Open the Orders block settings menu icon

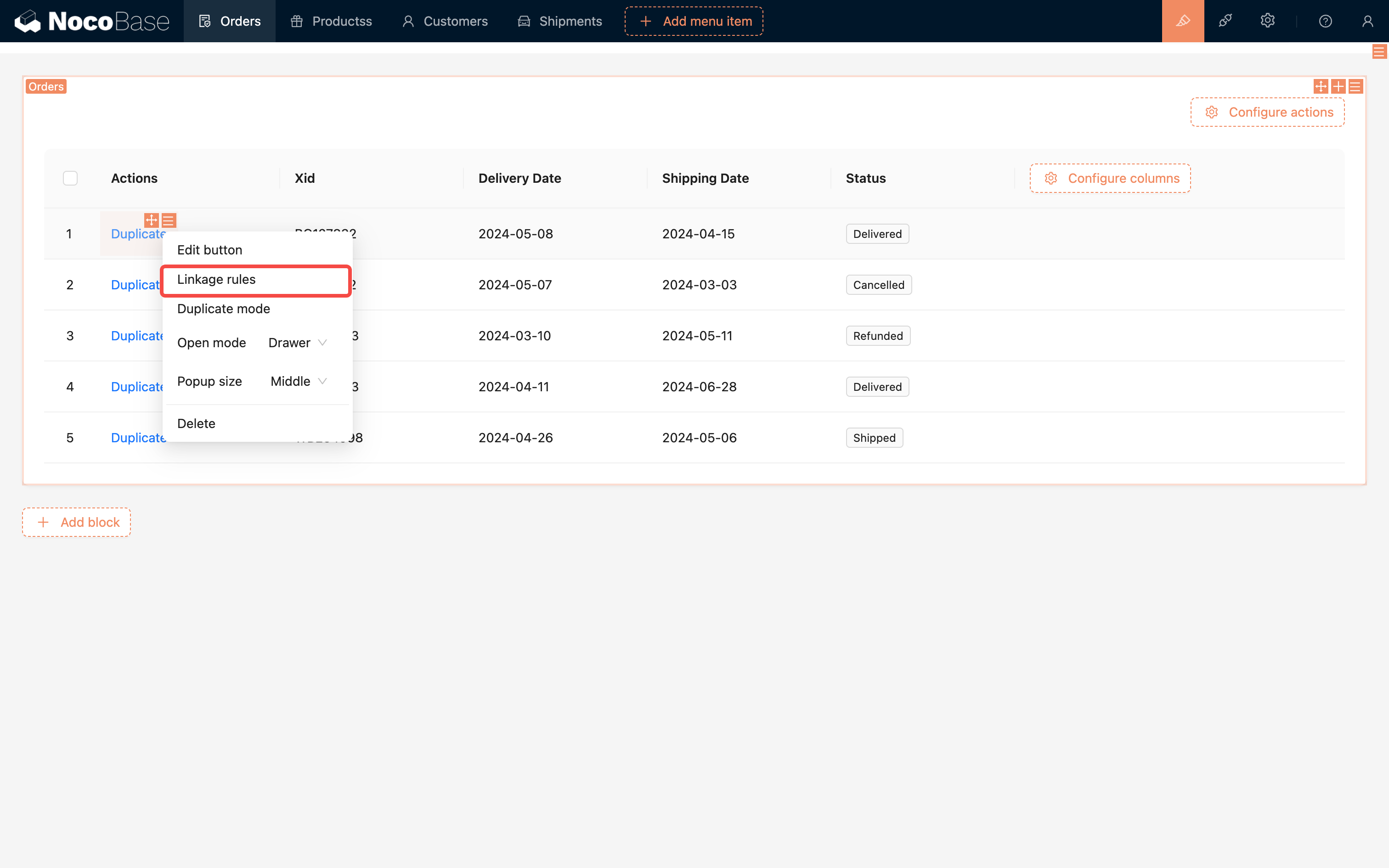pyautogui.click(x=1355, y=86)
